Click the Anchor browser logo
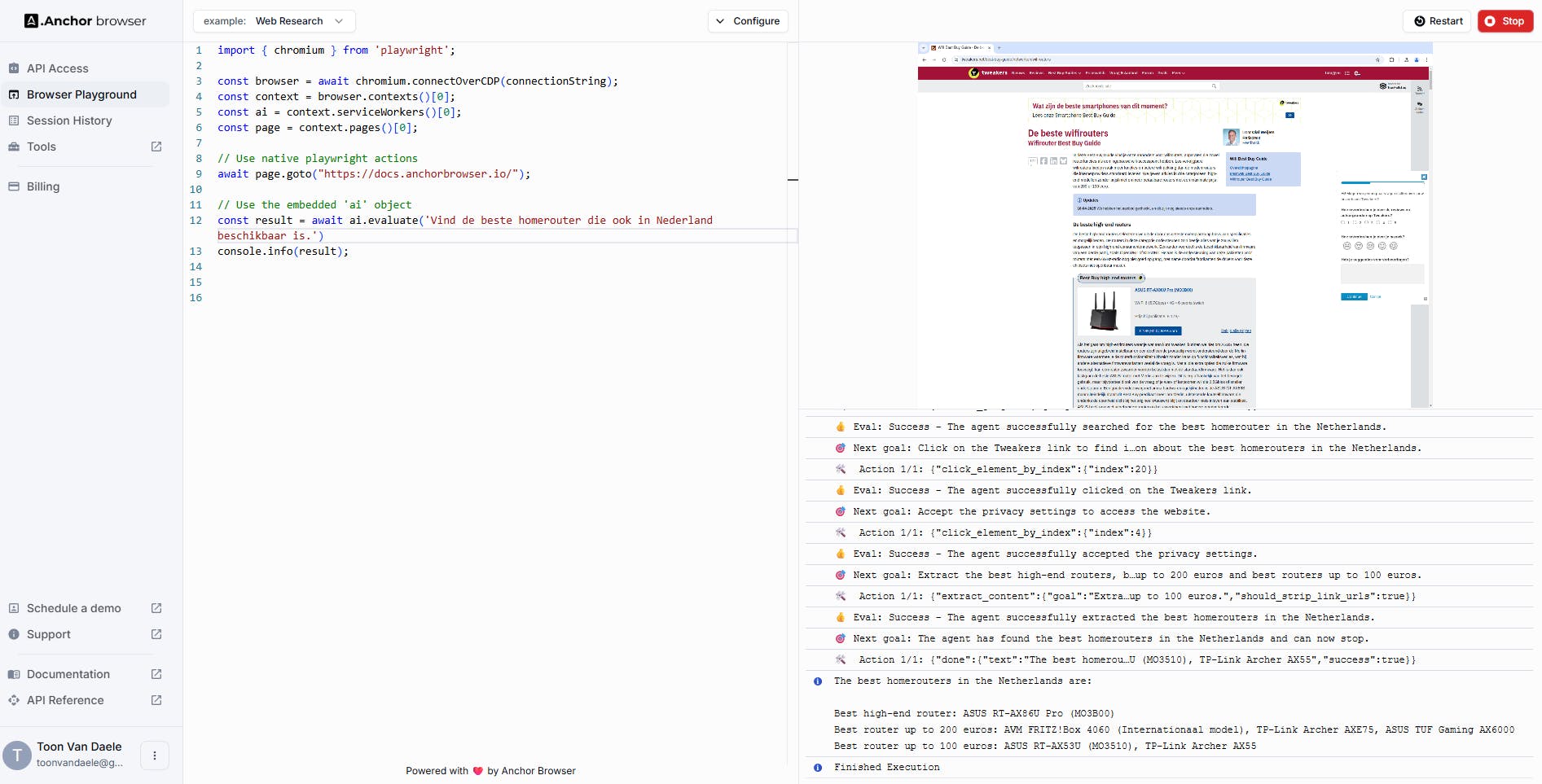This screenshot has height=784, width=1542. tap(86, 21)
